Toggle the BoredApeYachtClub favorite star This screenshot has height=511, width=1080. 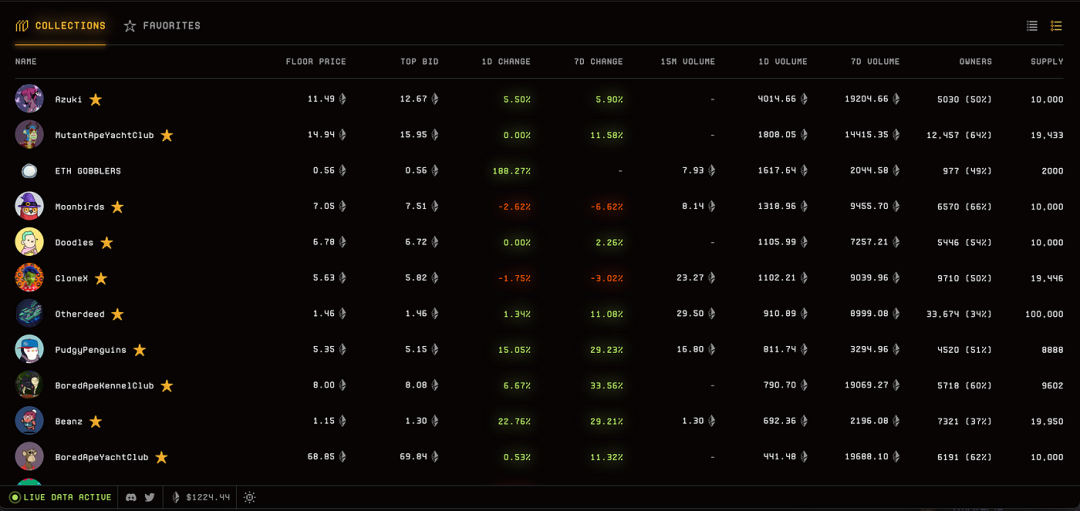(161, 457)
